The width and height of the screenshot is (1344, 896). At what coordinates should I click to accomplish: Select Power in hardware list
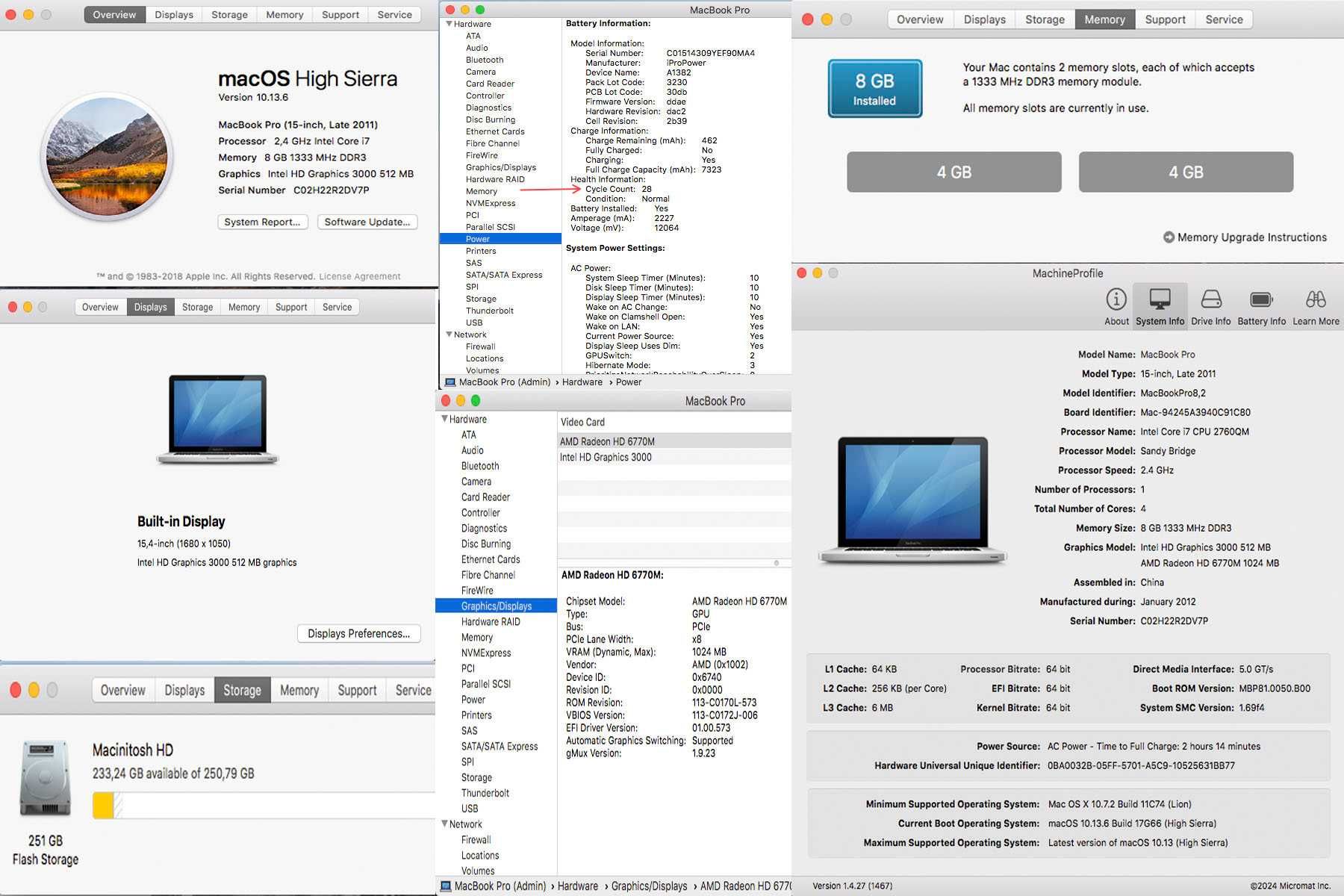(x=500, y=239)
